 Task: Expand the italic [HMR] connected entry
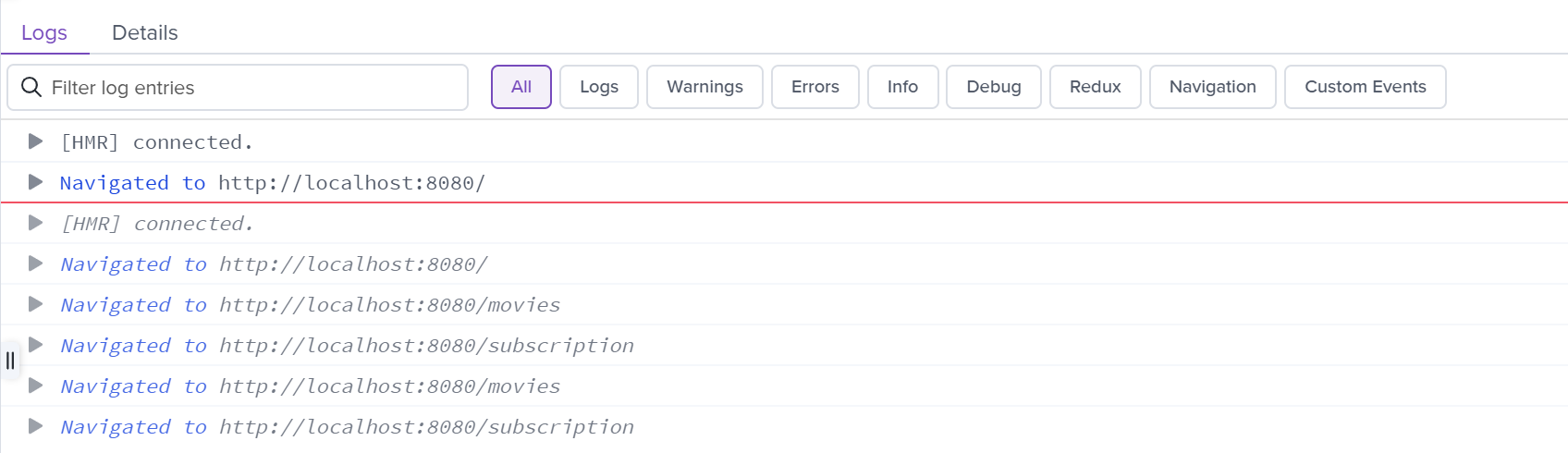point(36,223)
